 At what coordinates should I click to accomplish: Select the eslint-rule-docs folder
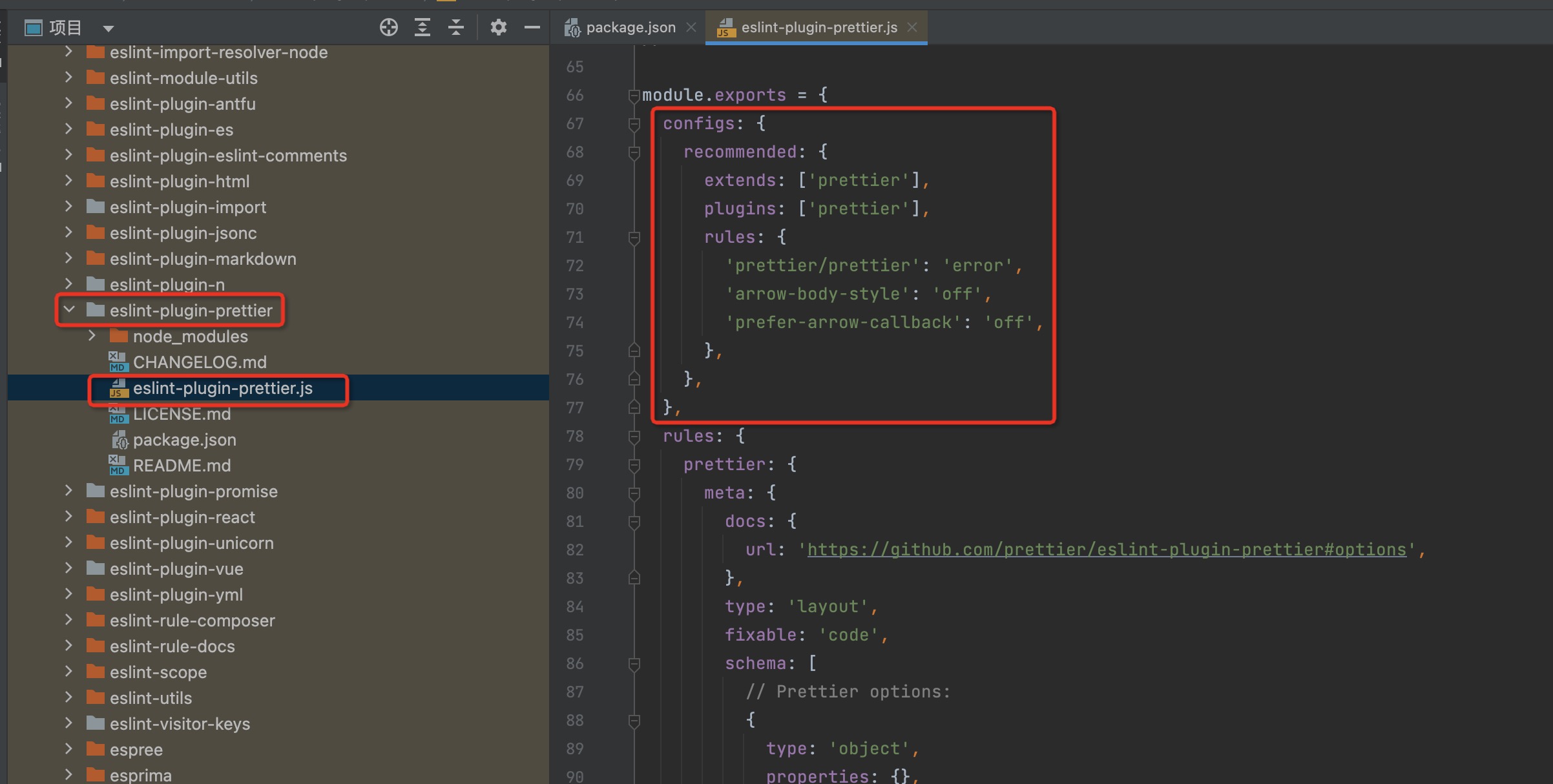tap(172, 646)
